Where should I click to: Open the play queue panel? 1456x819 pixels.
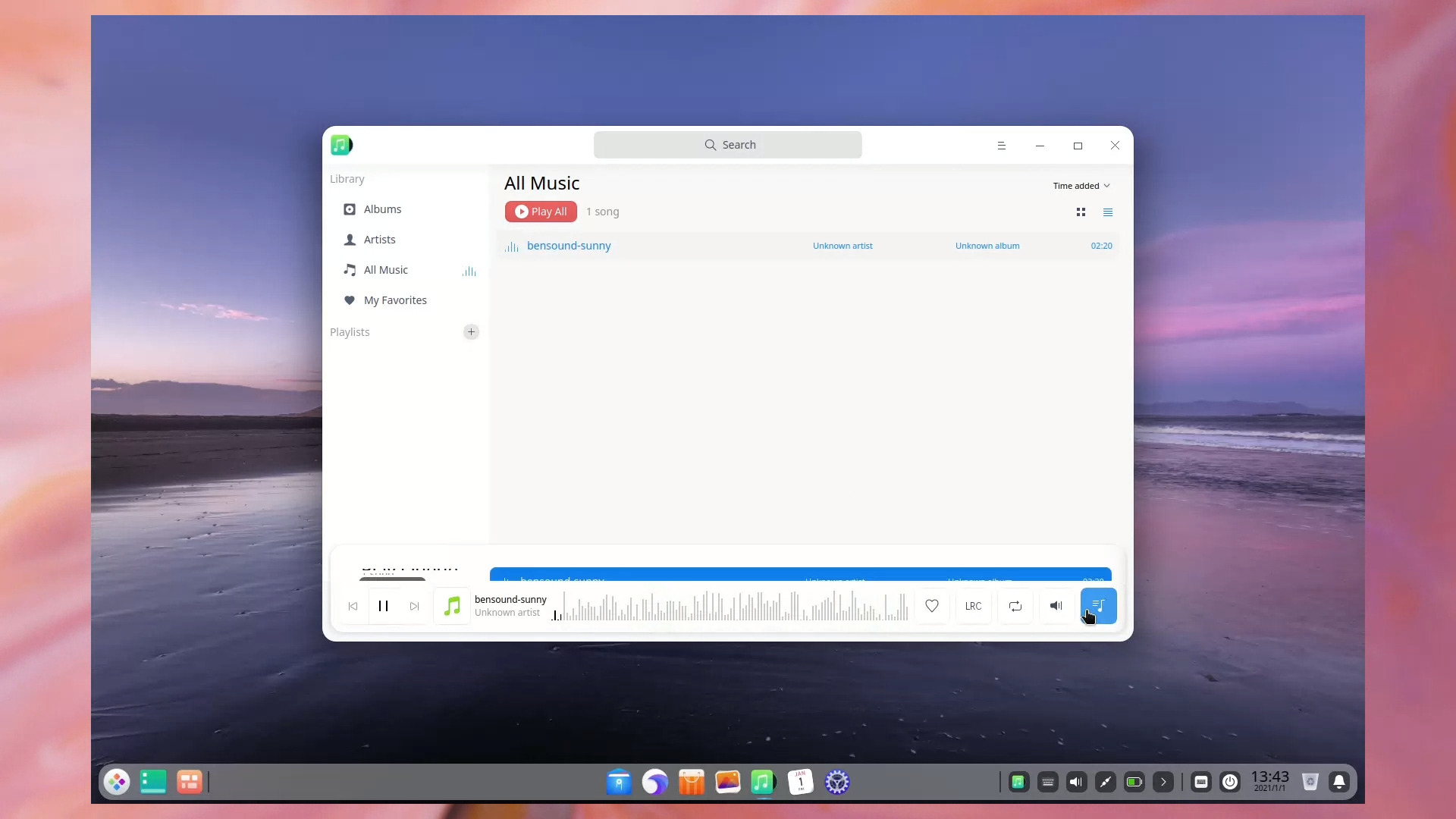(1099, 606)
